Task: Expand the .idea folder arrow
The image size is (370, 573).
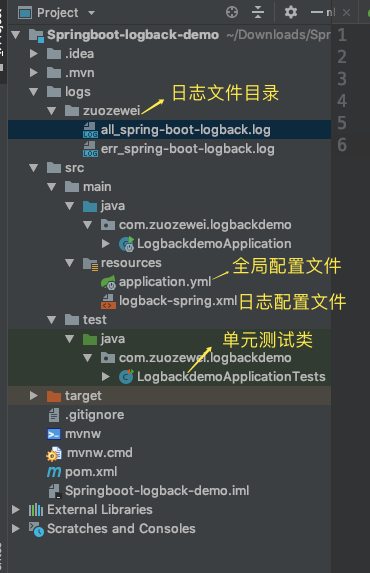Action: [x=34, y=54]
